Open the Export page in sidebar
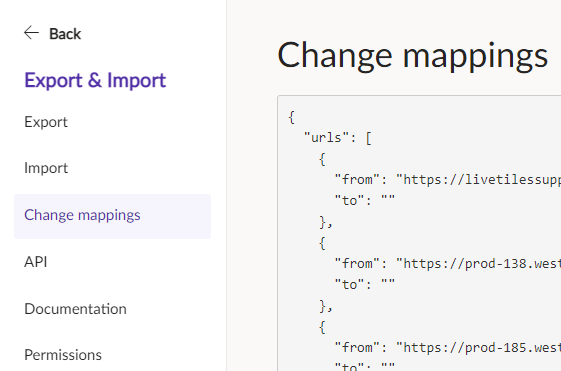This screenshot has width=561, height=371. pyautogui.click(x=46, y=122)
